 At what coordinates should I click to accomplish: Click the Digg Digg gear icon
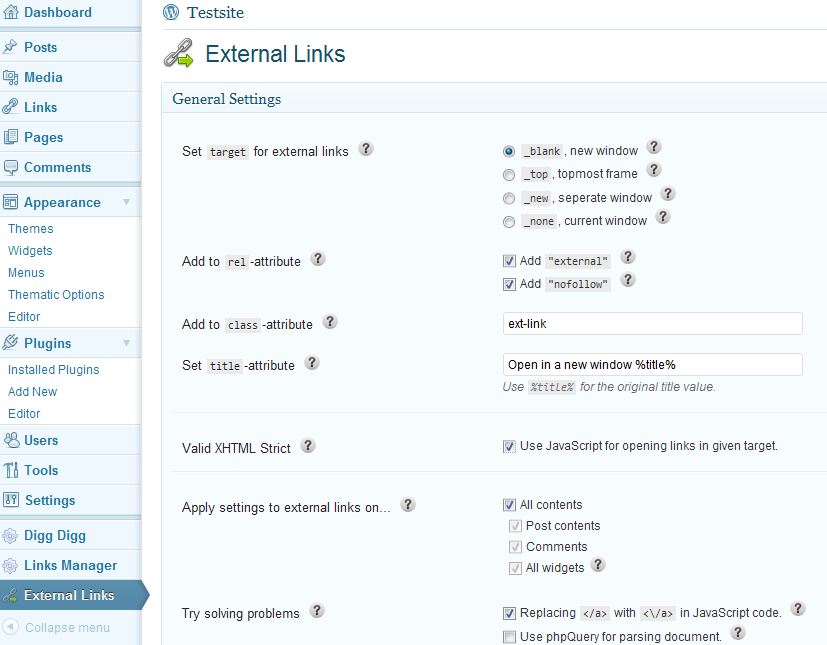(10, 535)
